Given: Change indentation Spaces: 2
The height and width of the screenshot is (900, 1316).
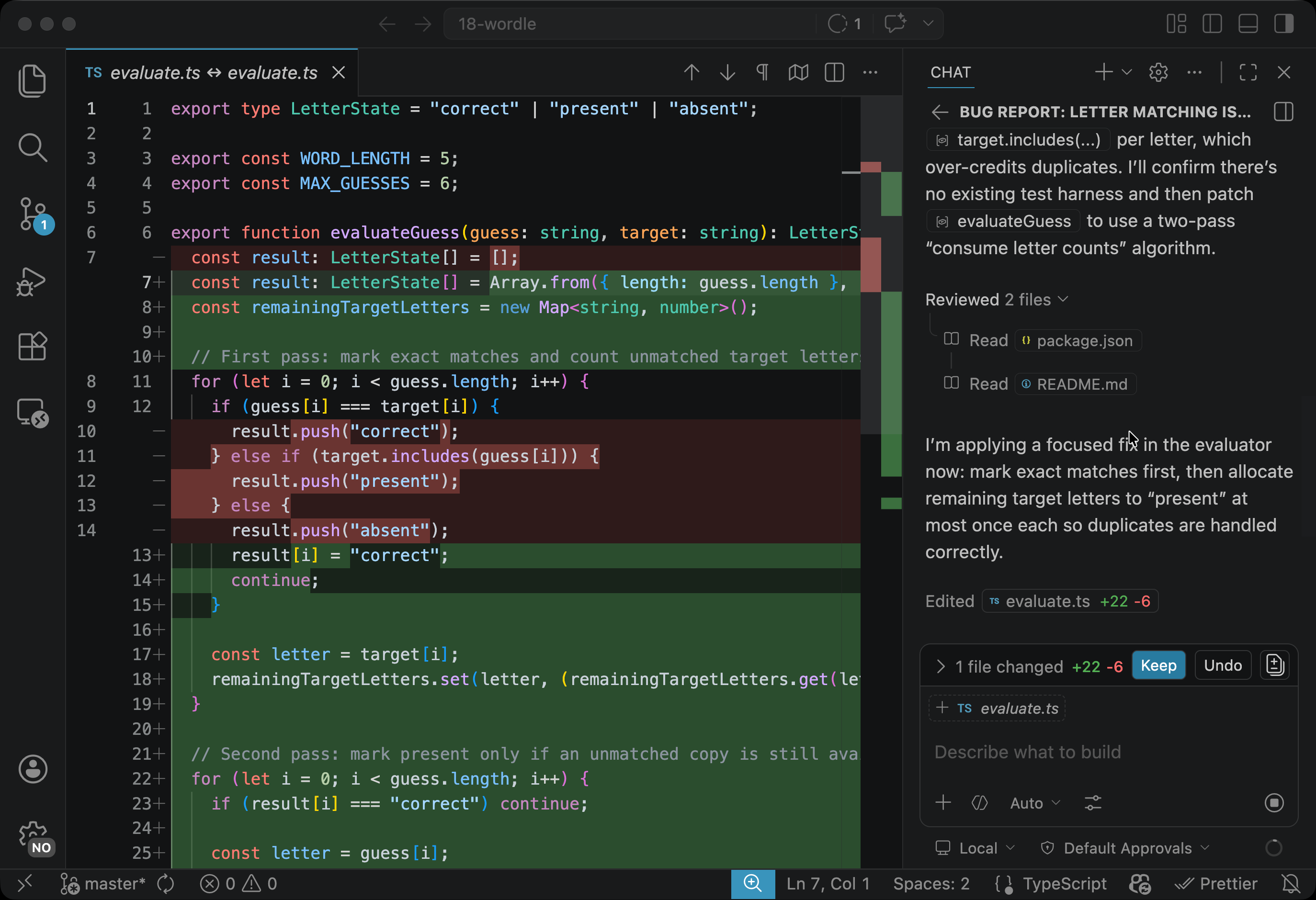Looking at the screenshot, I should 931,884.
